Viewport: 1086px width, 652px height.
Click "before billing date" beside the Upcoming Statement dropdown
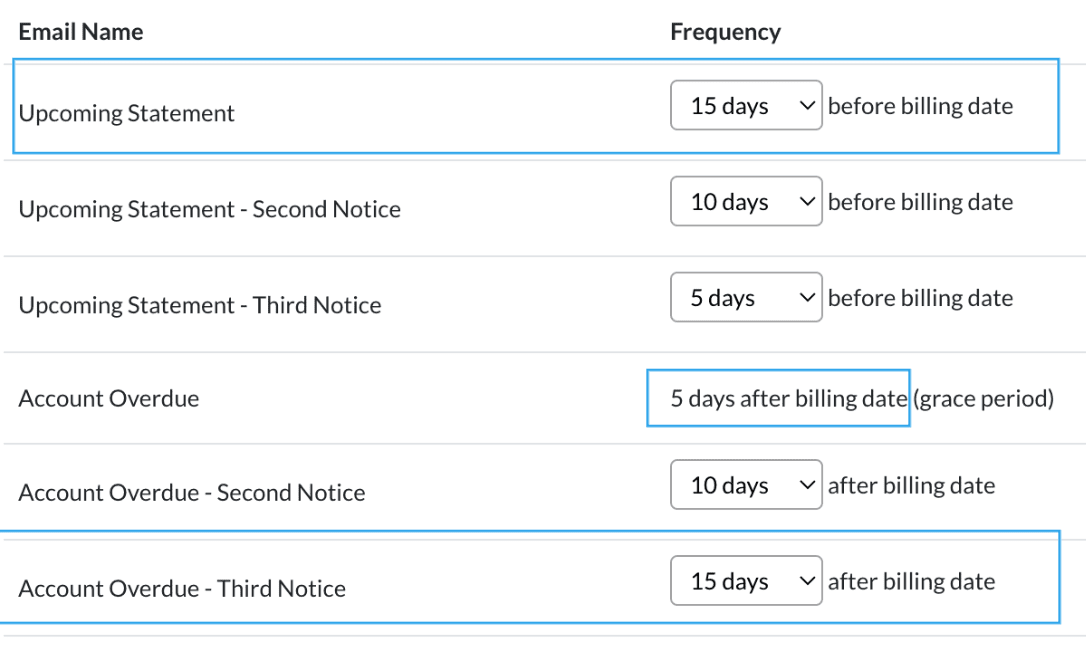(920, 106)
